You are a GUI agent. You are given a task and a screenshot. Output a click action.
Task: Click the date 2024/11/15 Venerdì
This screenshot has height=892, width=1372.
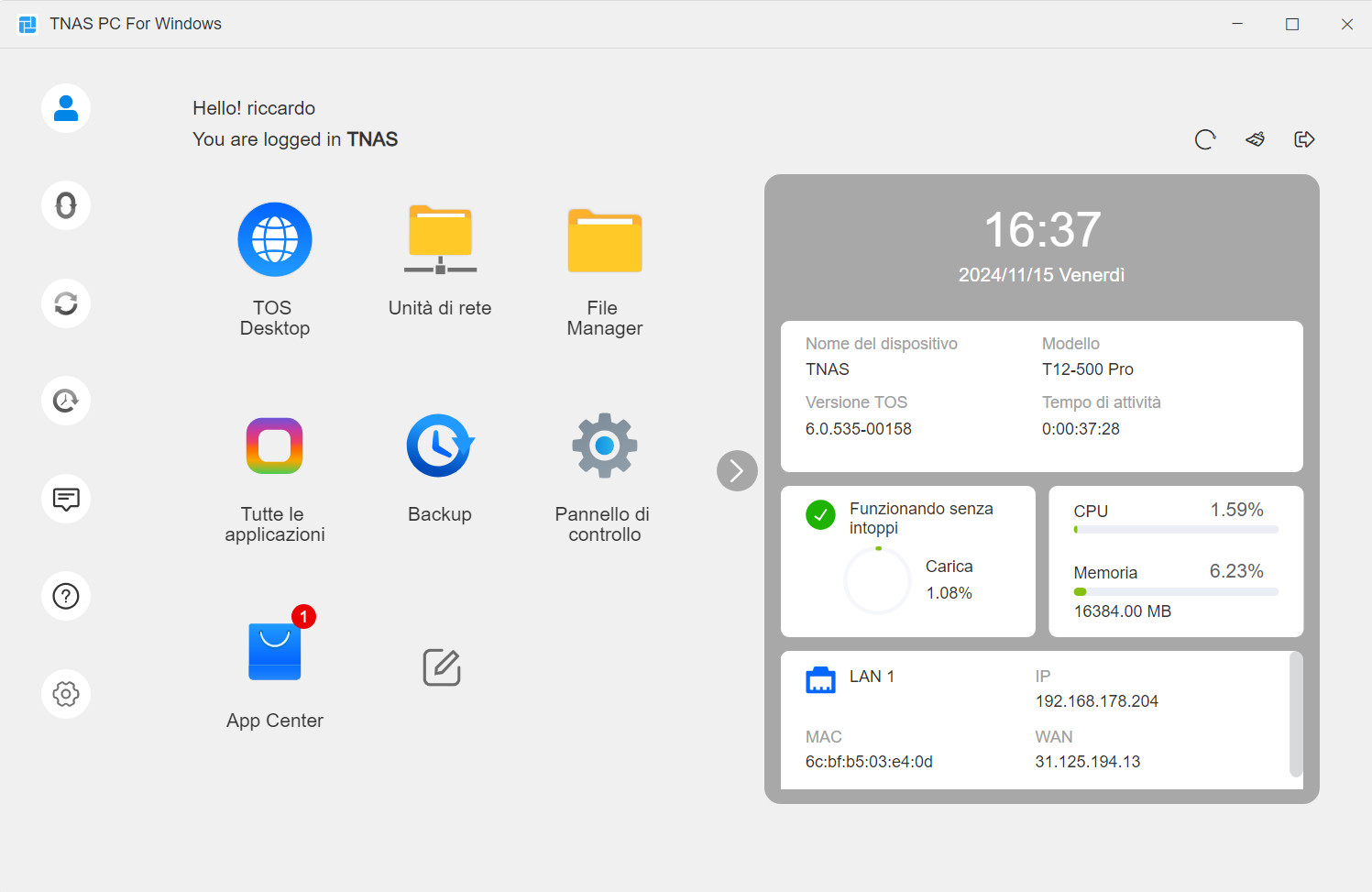coord(1042,275)
